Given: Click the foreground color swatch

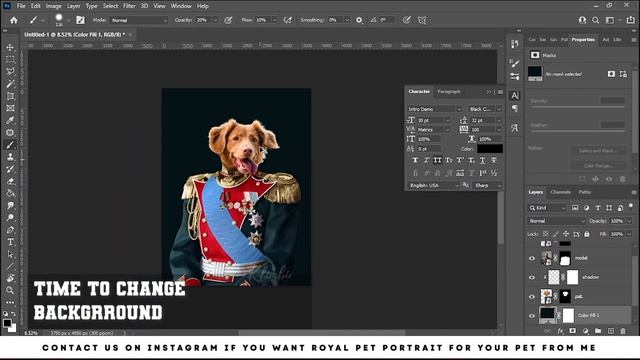Looking at the screenshot, I should click(x=7, y=323).
